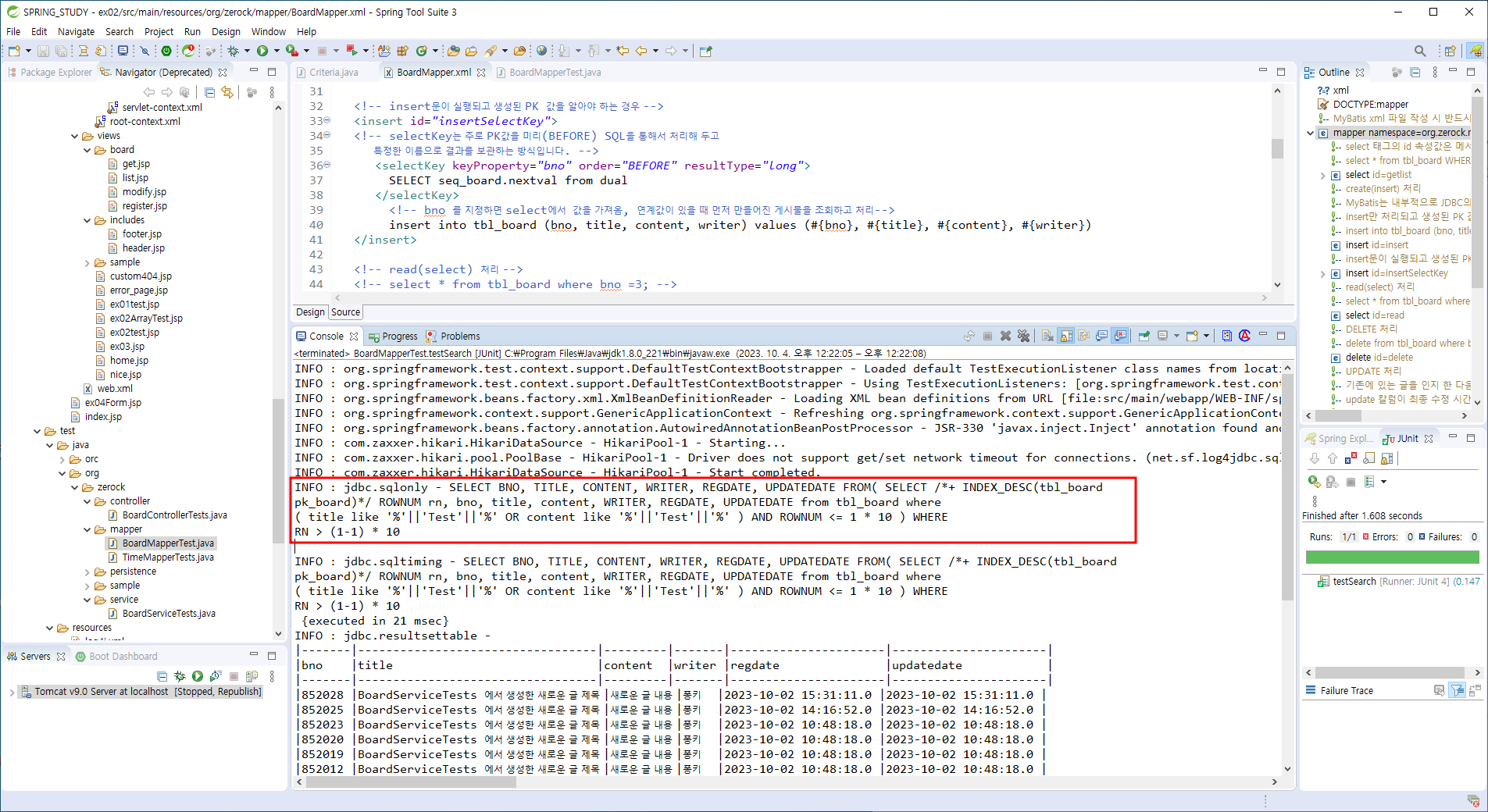Clear the Console output
Screen dimensions: 1488x812
(1047, 336)
